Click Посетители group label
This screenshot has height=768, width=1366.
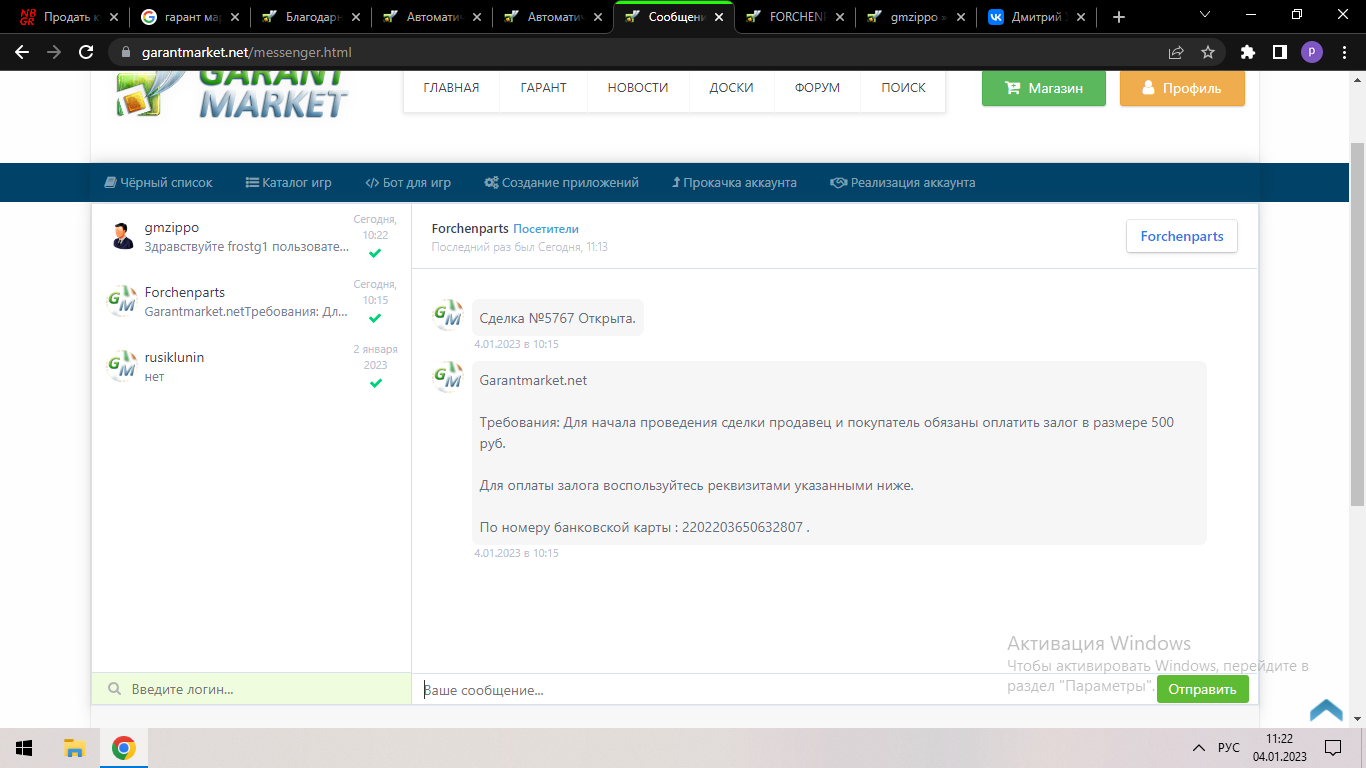click(x=546, y=229)
